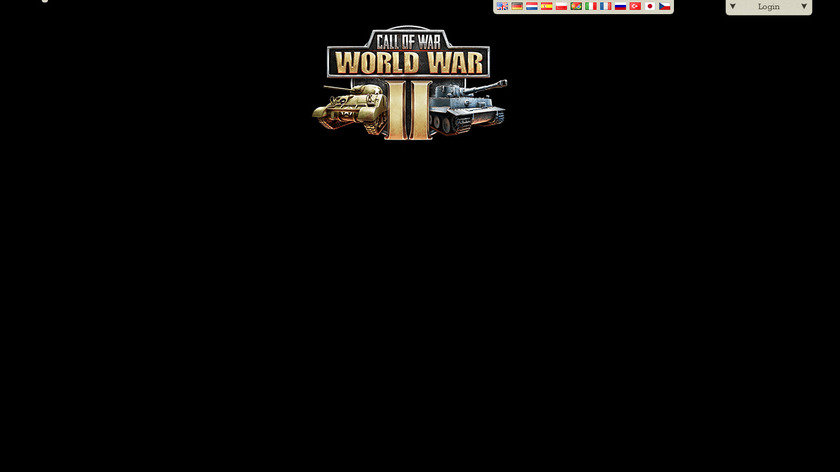The image size is (840, 472).
Task: Choose the Dutch flag language option
Action: (531, 6)
